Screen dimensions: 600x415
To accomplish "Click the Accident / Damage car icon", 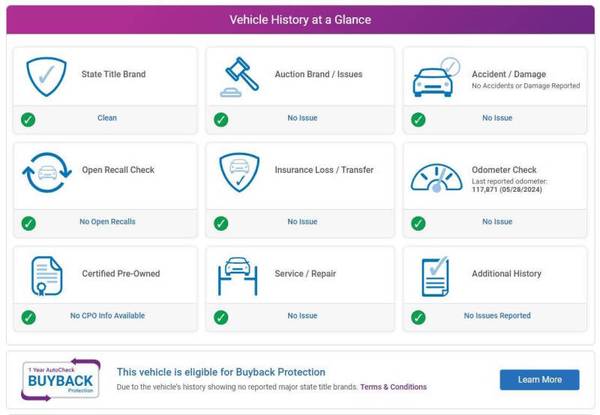I will [437, 77].
